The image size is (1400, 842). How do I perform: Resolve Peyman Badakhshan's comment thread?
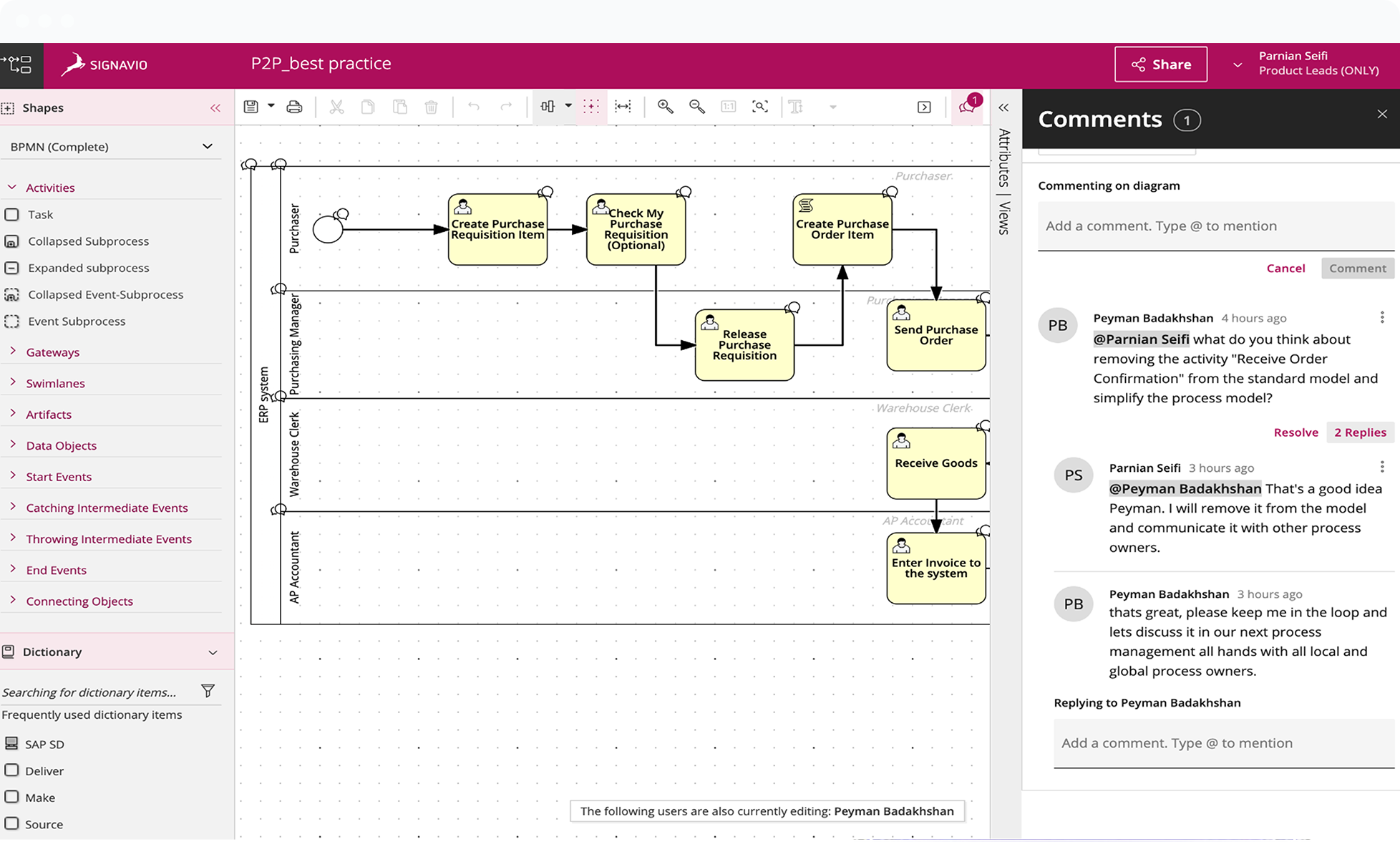(1296, 432)
